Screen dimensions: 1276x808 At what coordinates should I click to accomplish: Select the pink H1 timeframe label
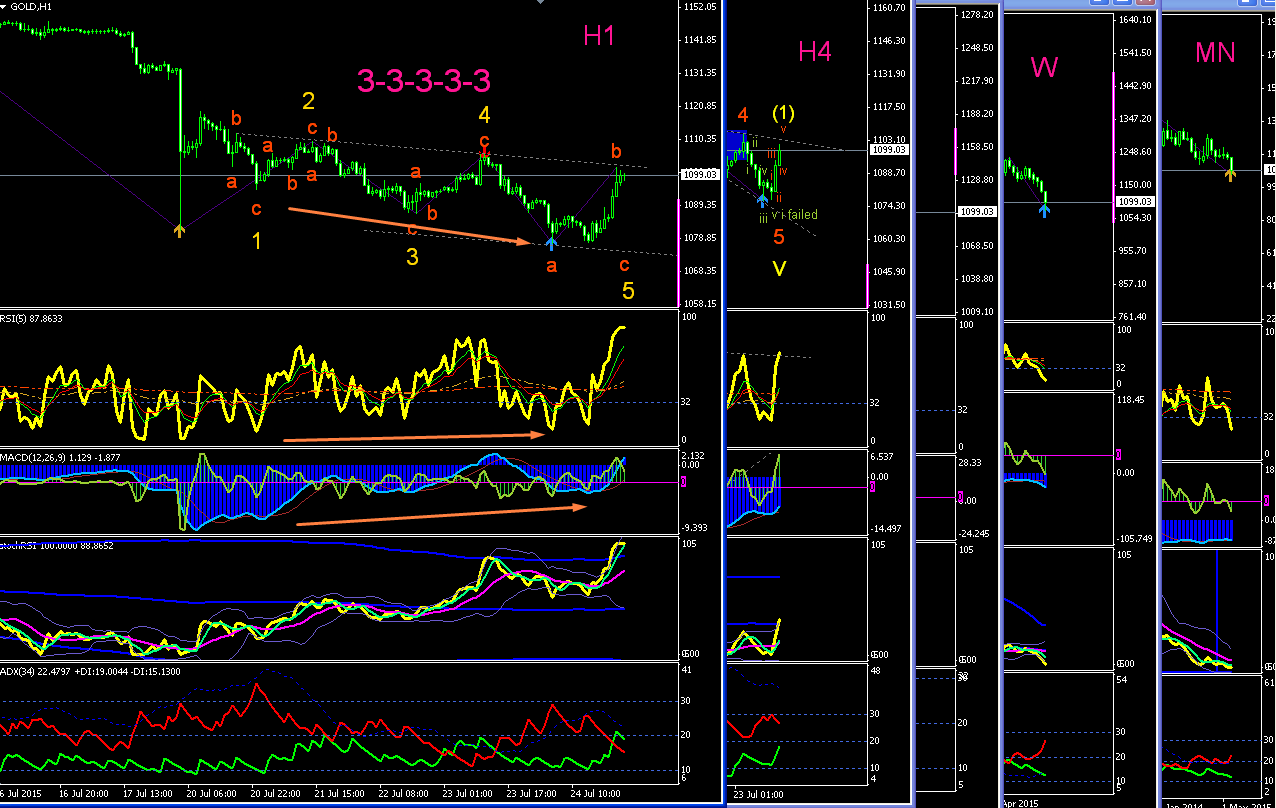[x=599, y=37]
